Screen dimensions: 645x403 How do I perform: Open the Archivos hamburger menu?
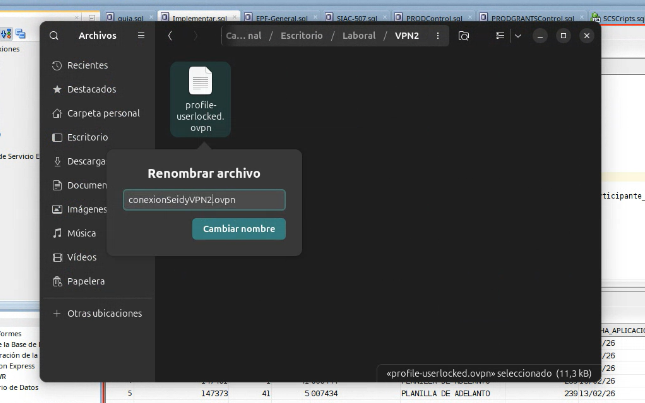tap(141, 36)
